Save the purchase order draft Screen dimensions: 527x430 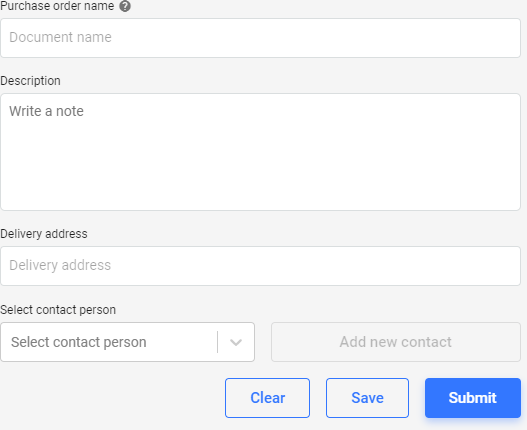tap(367, 398)
